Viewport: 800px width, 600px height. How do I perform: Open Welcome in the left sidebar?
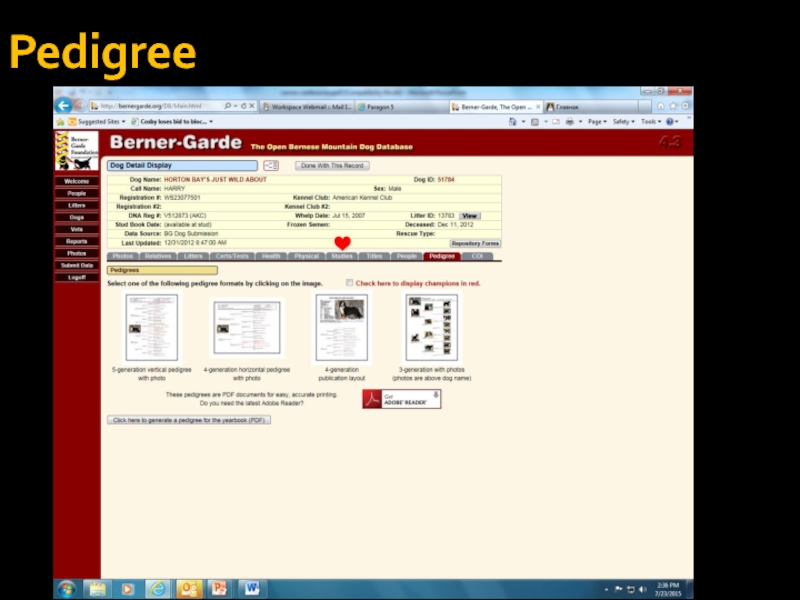[x=77, y=181]
